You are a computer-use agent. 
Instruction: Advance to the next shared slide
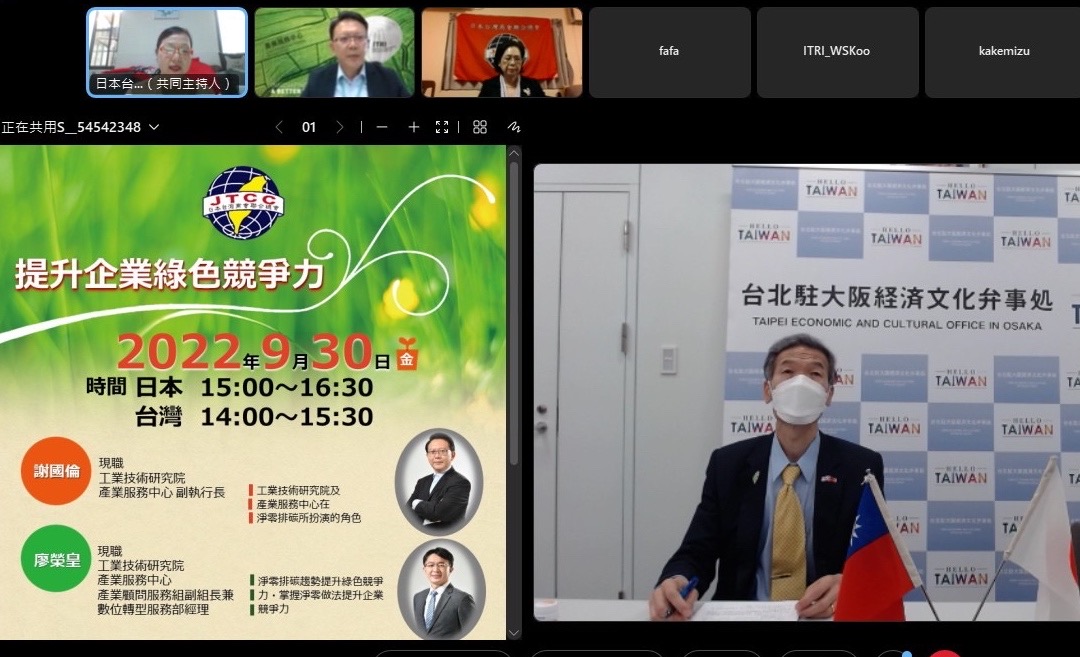(x=340, y=127)
